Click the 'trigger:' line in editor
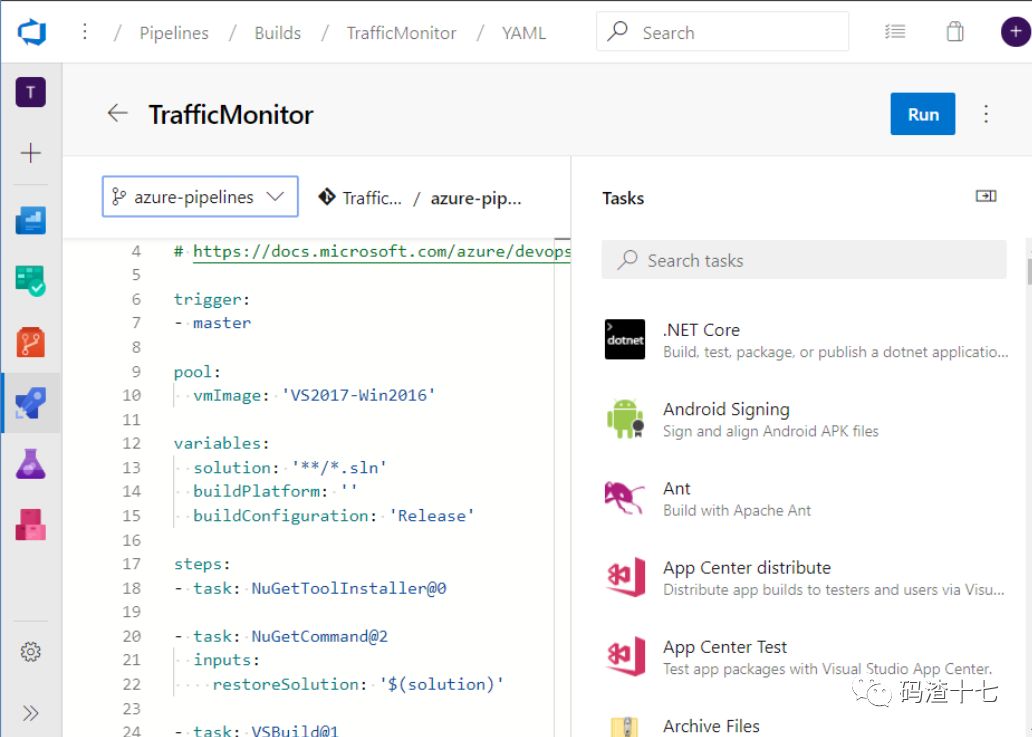 coord(212,299)
